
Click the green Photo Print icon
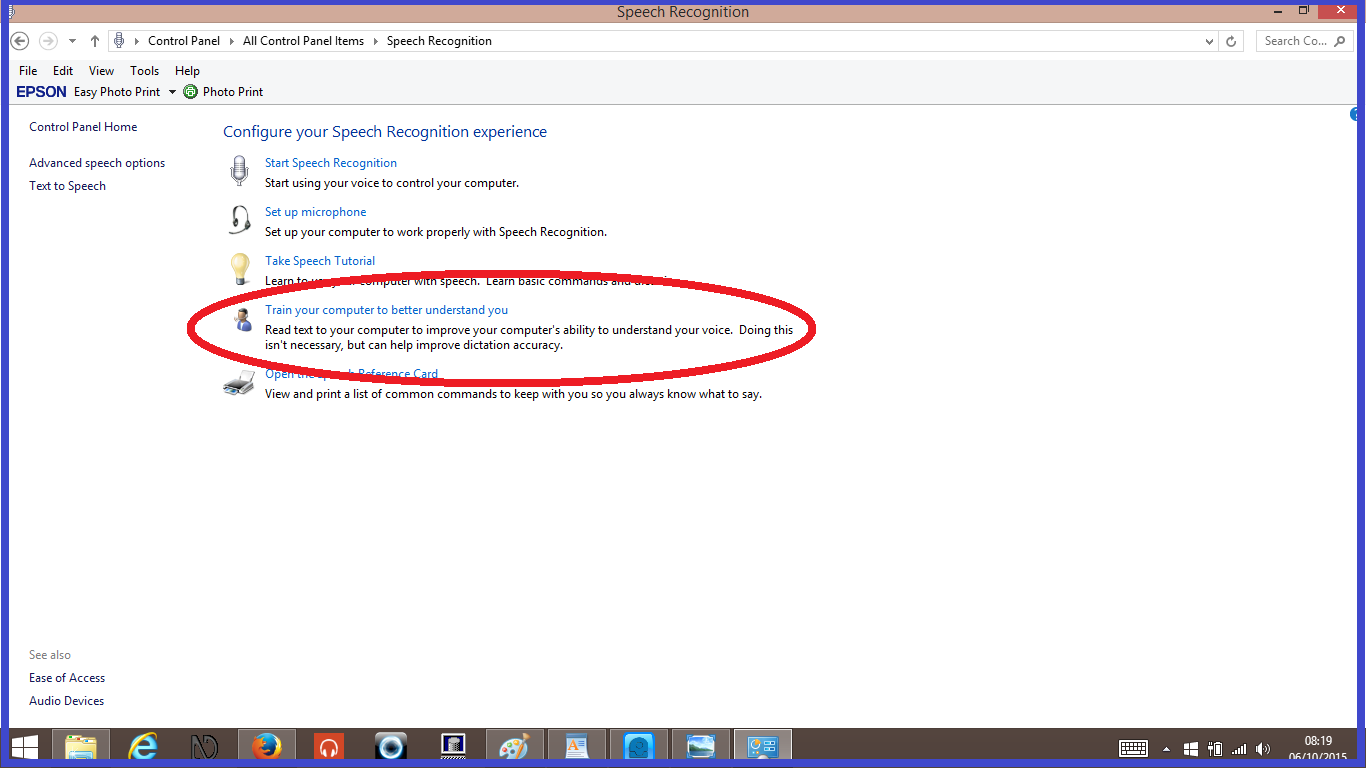pyautogui.click(x=191, y=92)
